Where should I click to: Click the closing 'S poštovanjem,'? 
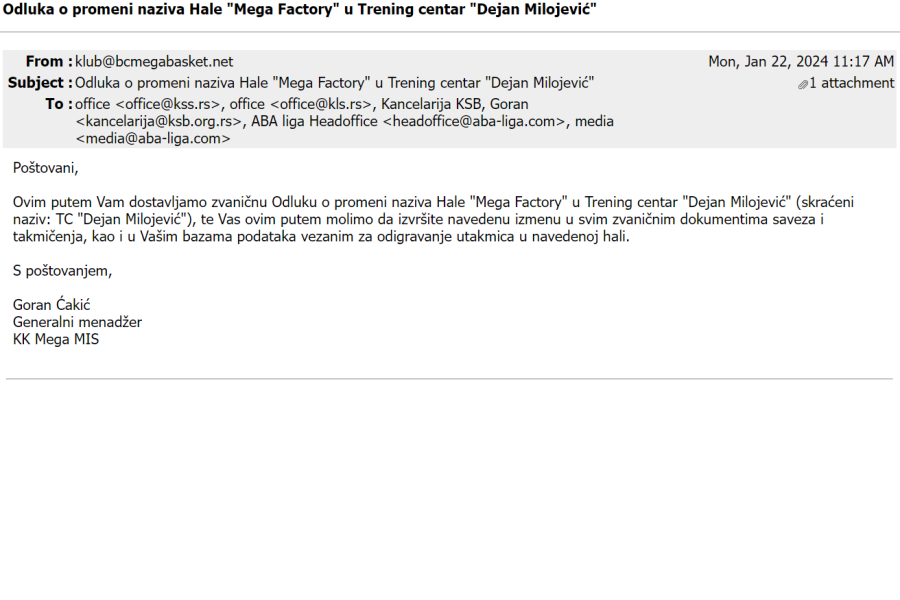(x=63, y=271)
